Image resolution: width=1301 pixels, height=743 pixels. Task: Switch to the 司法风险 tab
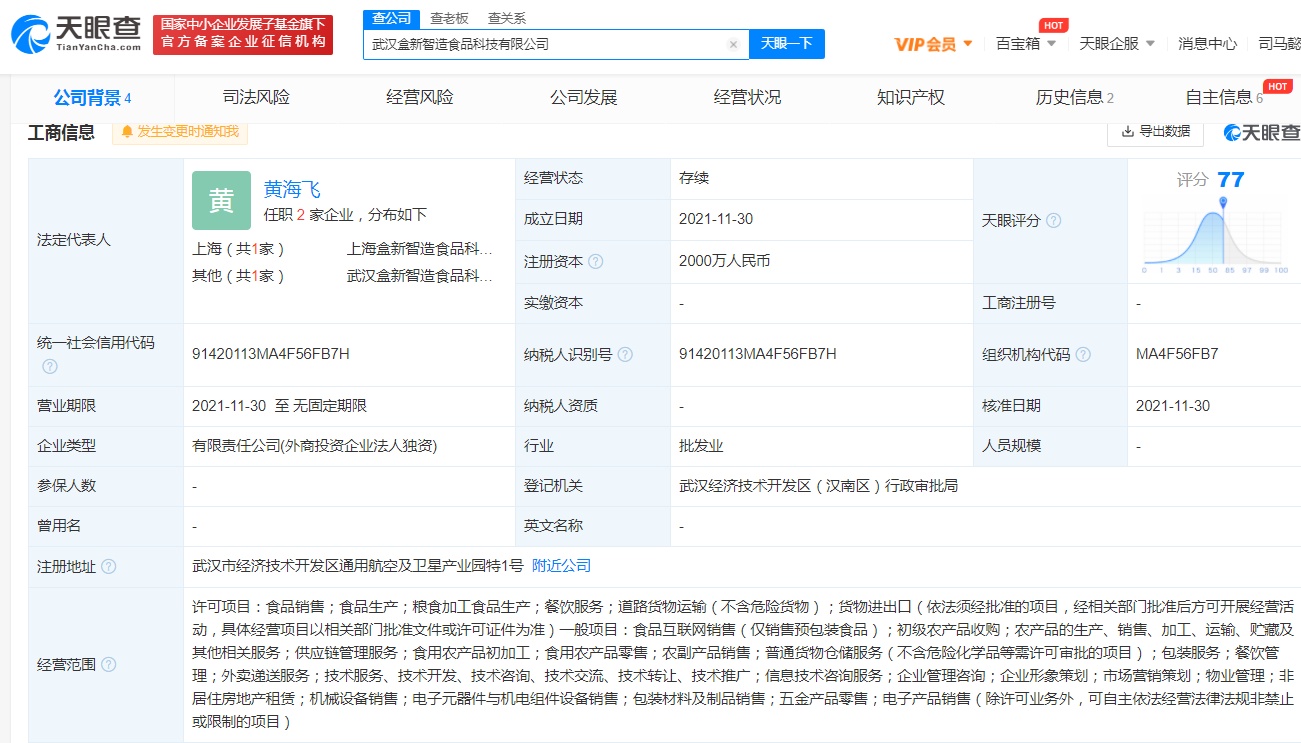[256, 98]
